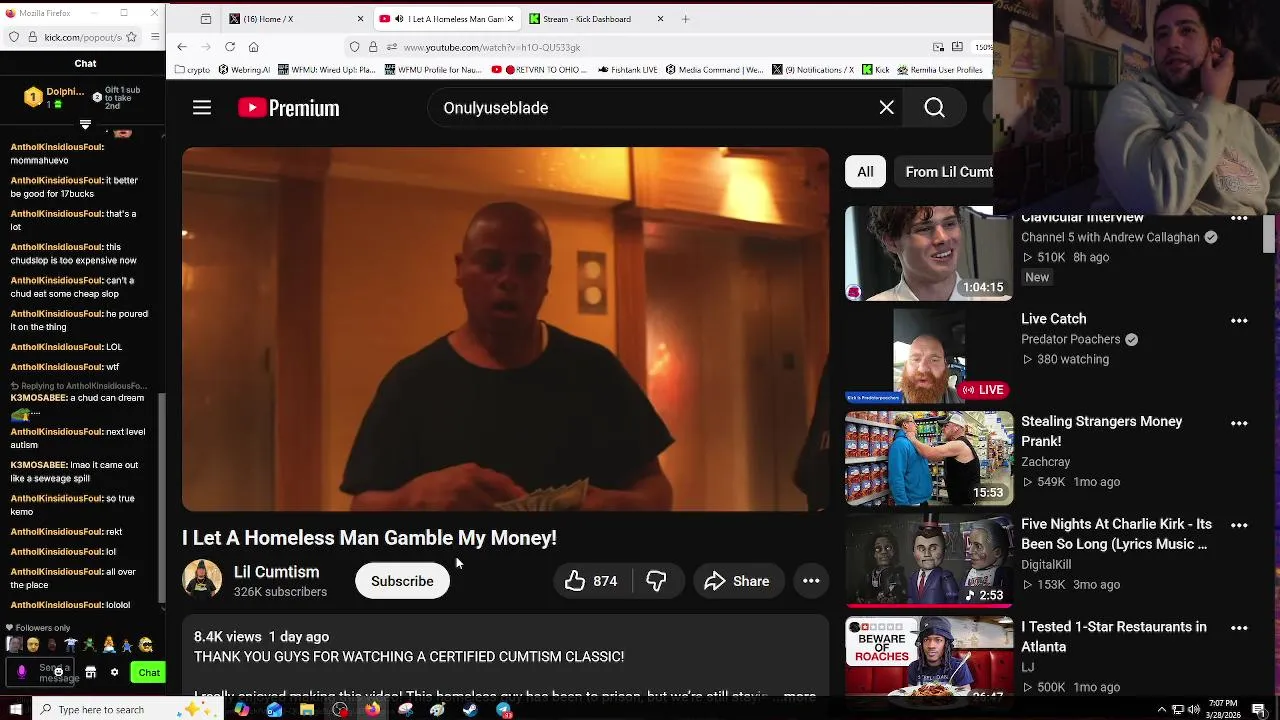Open the Kick popout menu icon
This screenshot has width=1280, height=720.
pos(155,37)
